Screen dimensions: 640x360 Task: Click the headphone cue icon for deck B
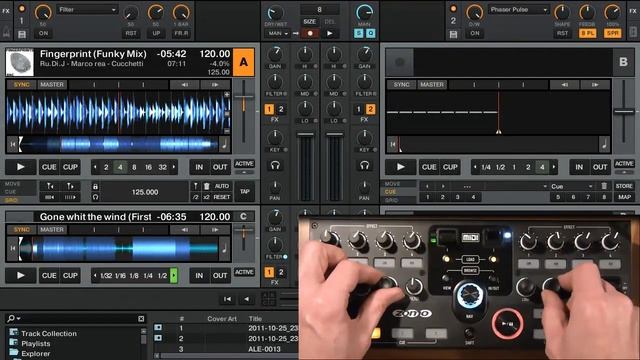click(x=364, y=165)
